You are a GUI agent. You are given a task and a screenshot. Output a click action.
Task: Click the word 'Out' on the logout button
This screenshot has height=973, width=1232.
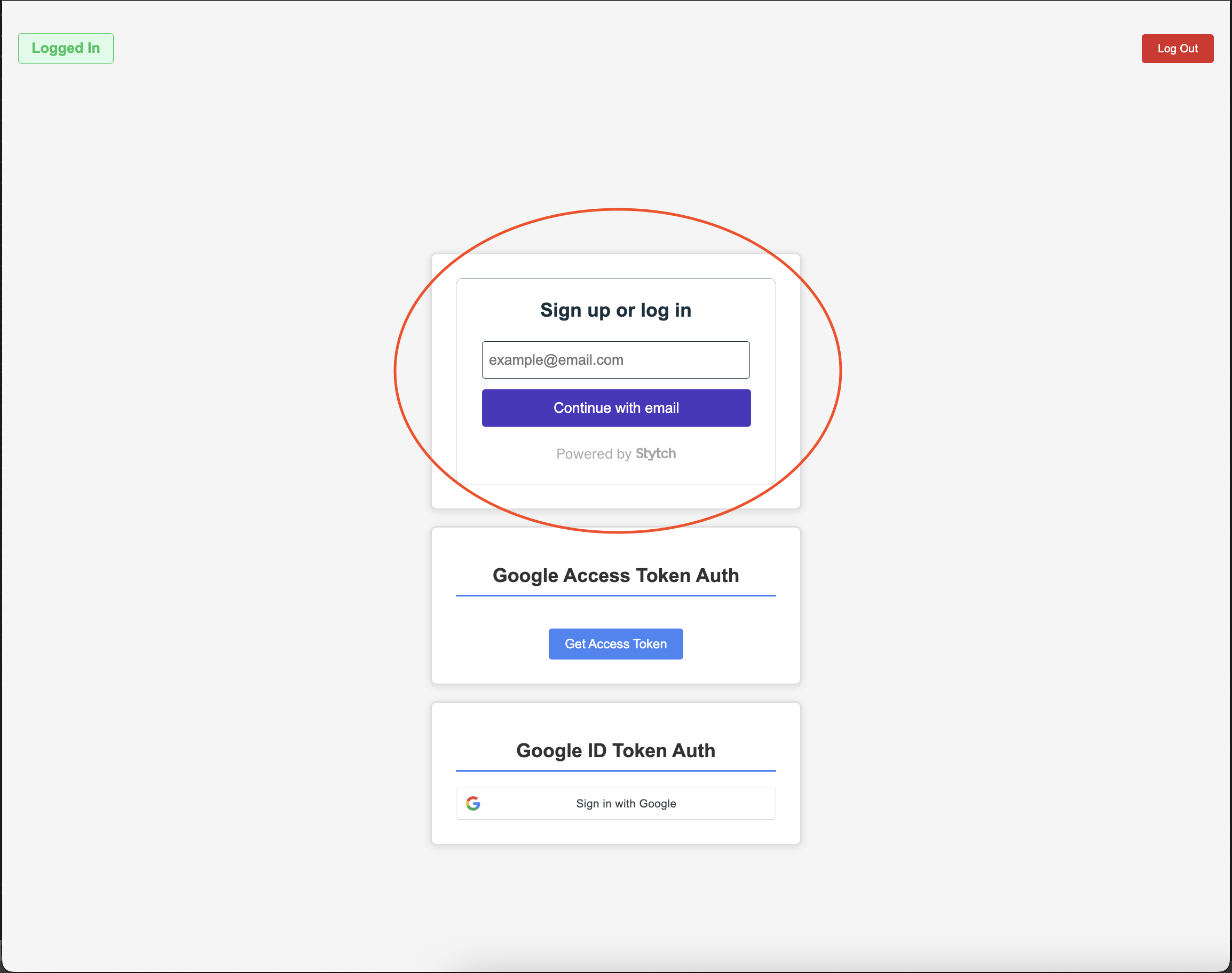[x=1188, y=49]
